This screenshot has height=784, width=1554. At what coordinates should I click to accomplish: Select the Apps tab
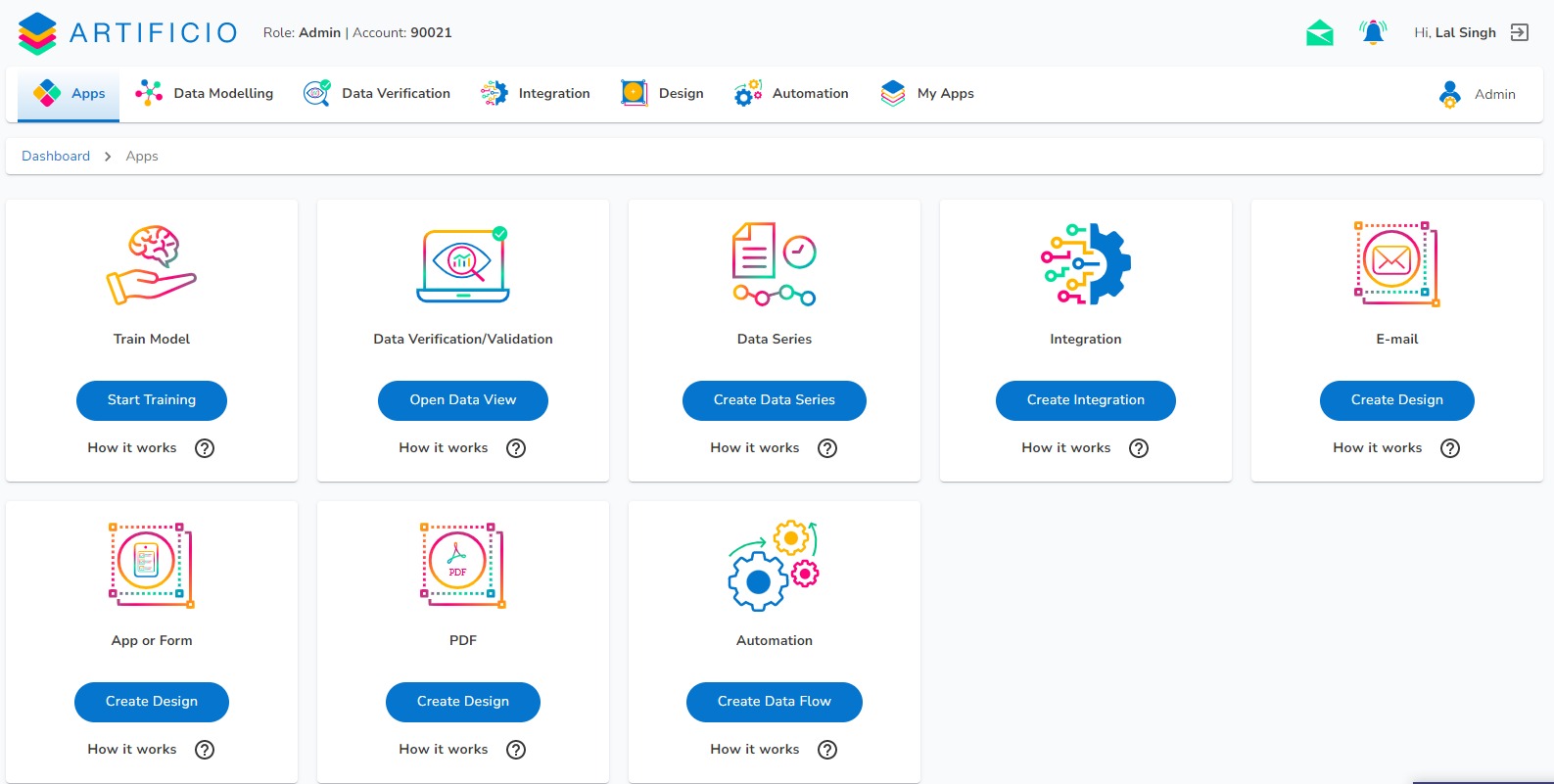tap(69, 94)
